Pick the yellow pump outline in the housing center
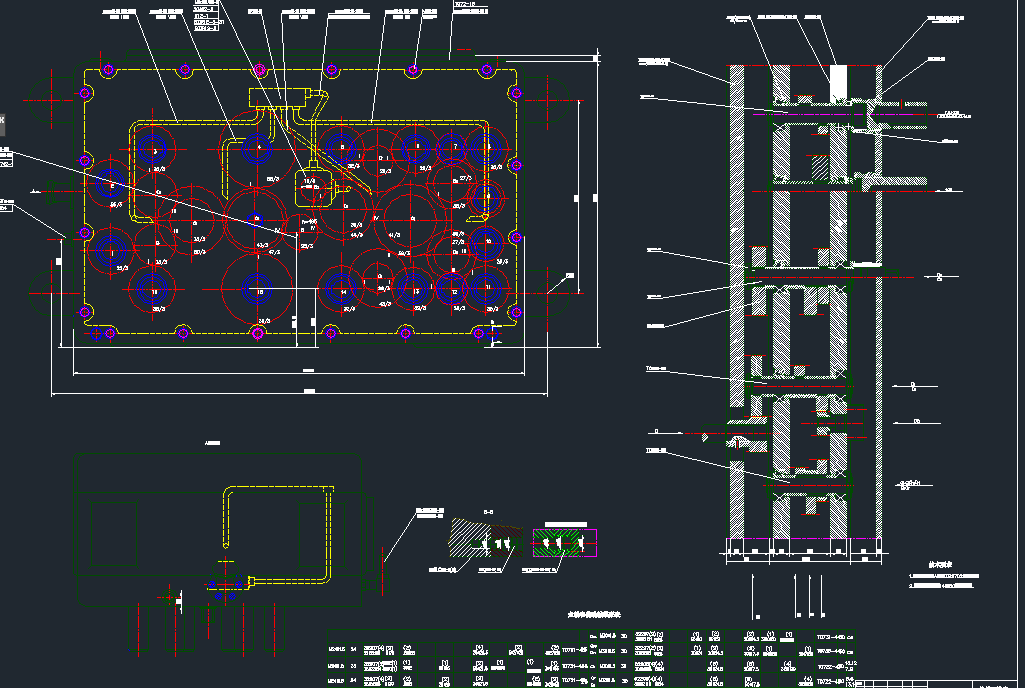The image size is (1025, 688). point(314,188)
